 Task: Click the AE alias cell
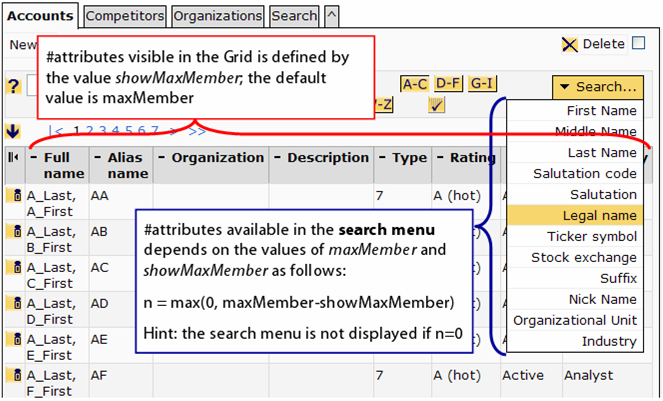coord(99,340)
